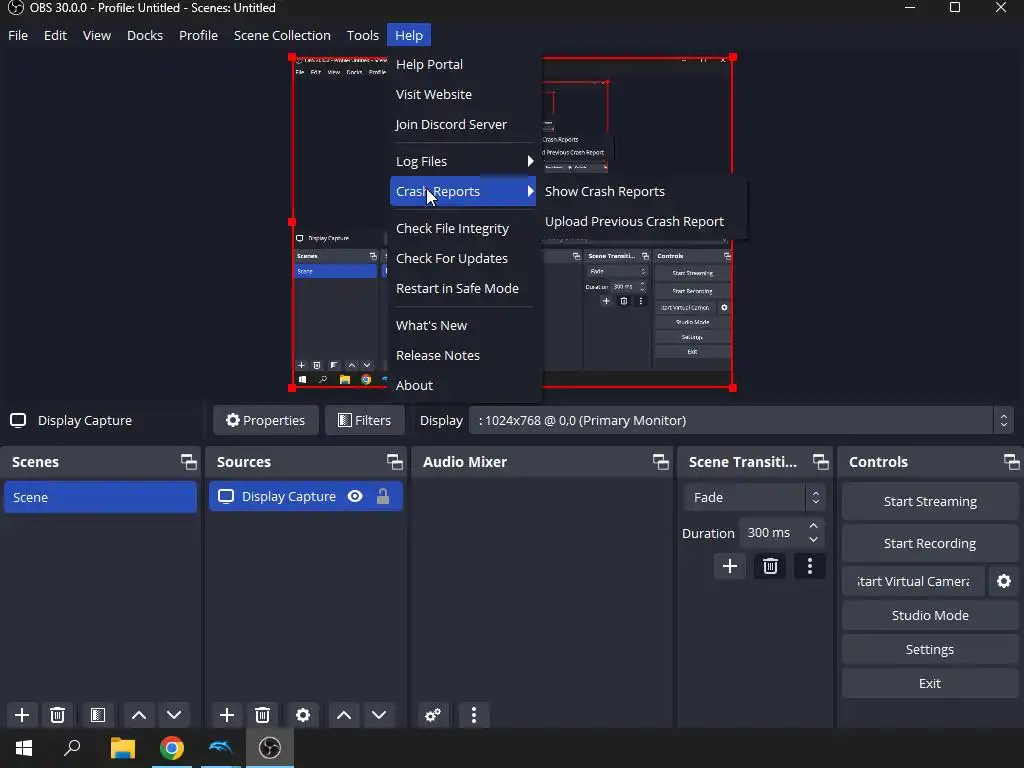The height and width of the screenshot is (768, 1024).
Task: Open Audio Mixer three-dot menu
Action: pyautogui.click(x=474, y=715)
